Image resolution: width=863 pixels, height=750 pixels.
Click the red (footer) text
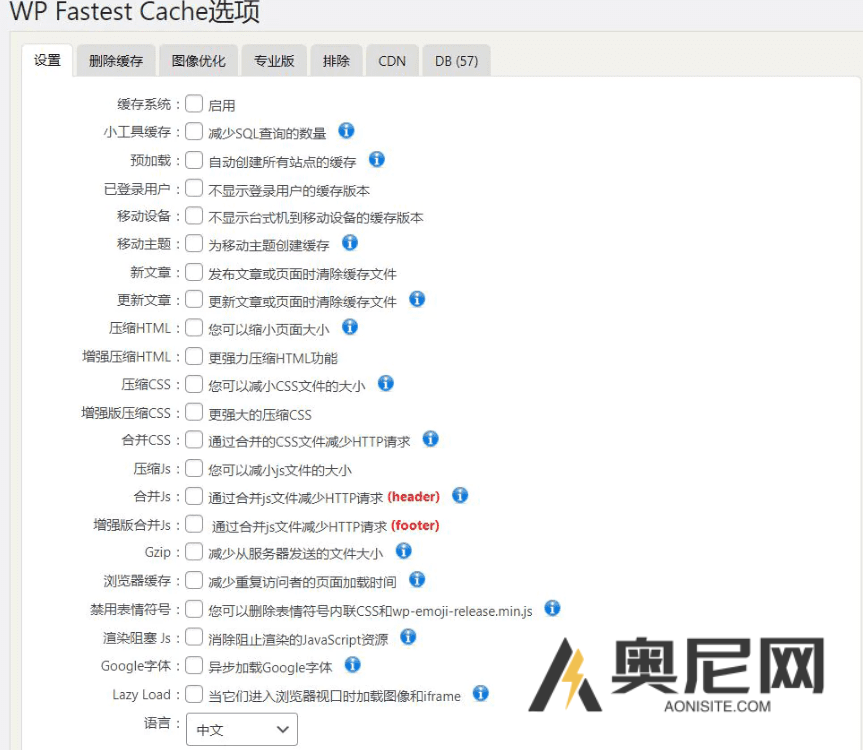(416, 525)
